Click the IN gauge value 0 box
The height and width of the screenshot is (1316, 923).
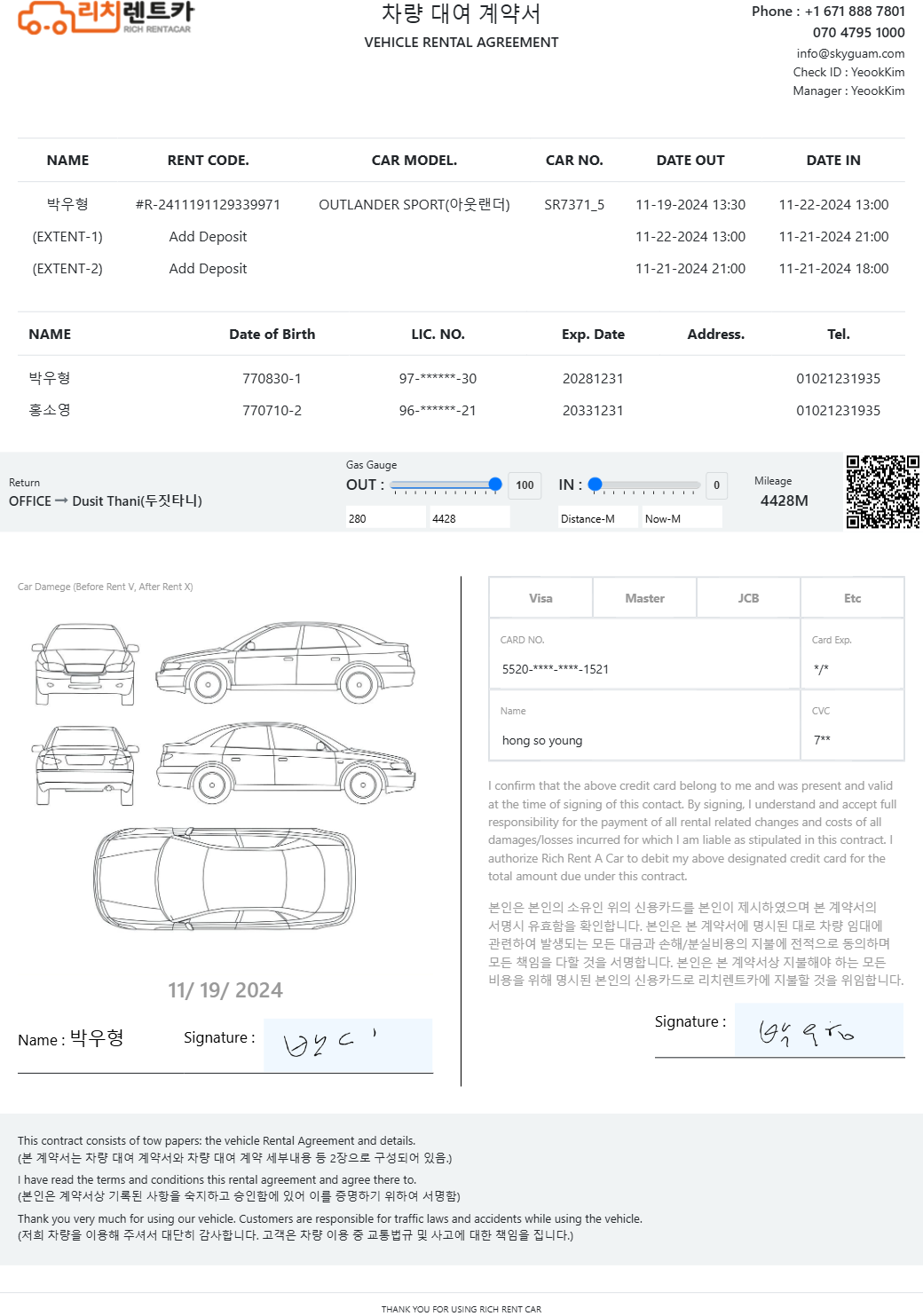pyautogui.click(x=716, y=485)
